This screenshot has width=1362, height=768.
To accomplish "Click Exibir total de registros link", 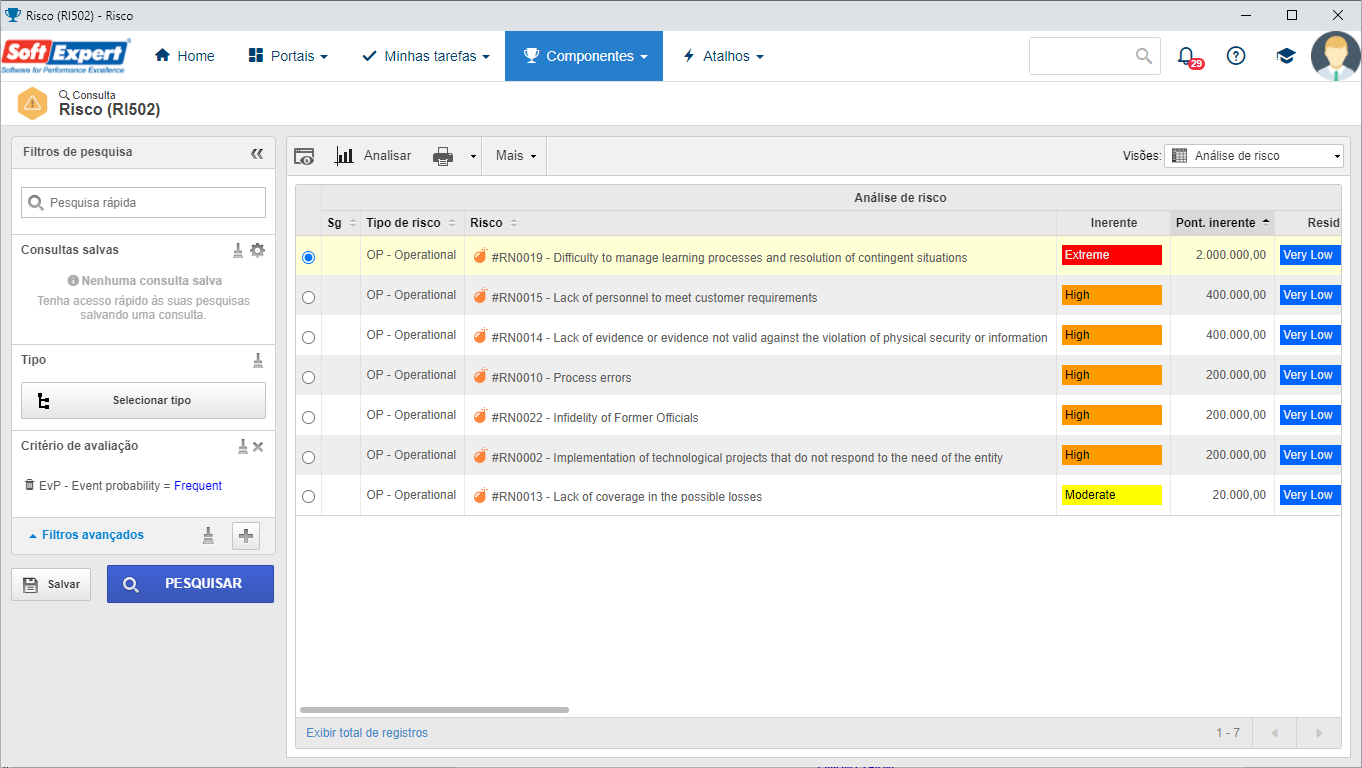I will (x=367, y=733).
